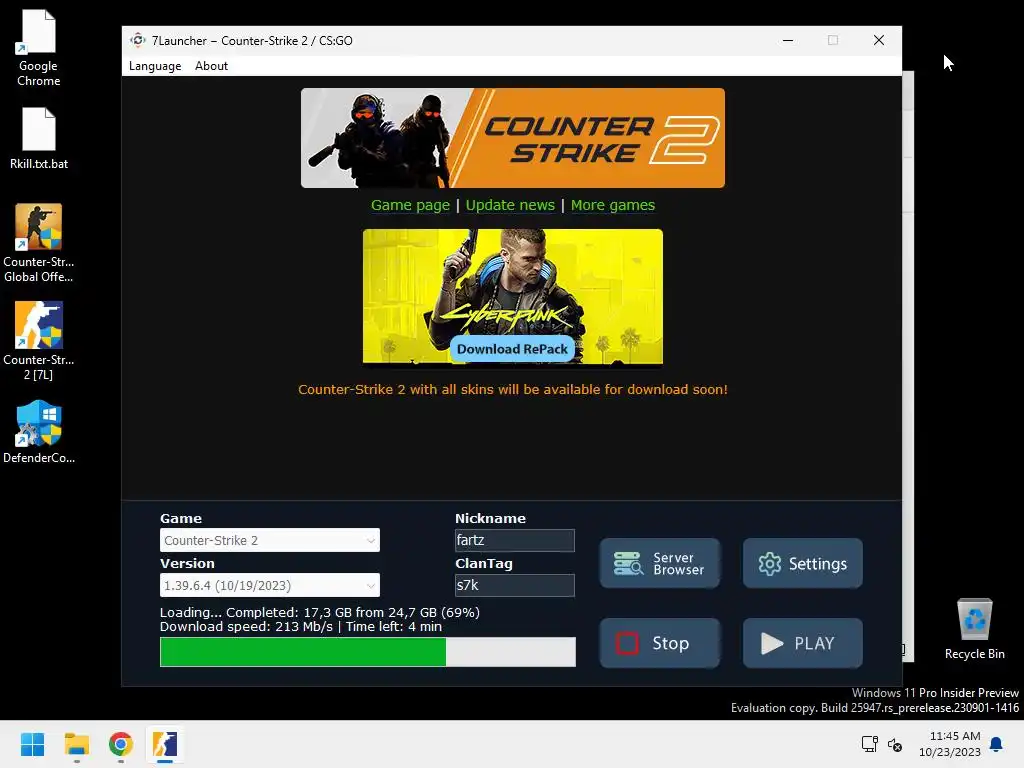The image size is (1024, 768).
Task: Open File Explorer from taskbar
Action: 76,744
